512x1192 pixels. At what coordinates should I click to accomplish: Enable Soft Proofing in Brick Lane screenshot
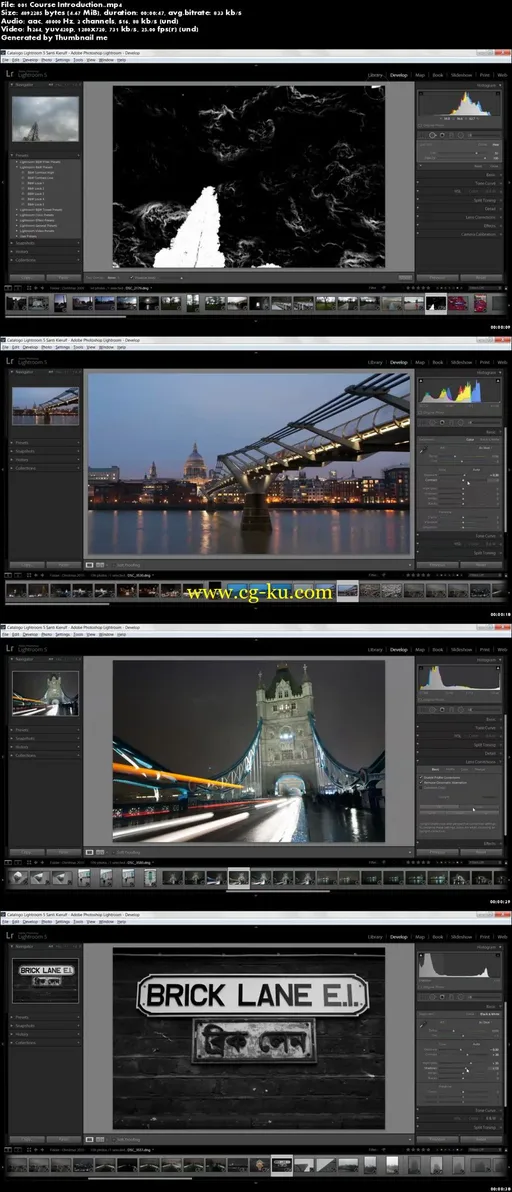(112, 1140)
